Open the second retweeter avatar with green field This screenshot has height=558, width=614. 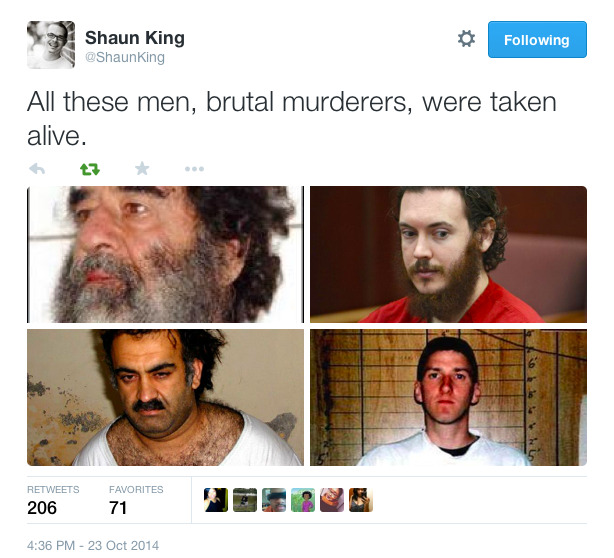pyautogui.click(x=245, y=500)
